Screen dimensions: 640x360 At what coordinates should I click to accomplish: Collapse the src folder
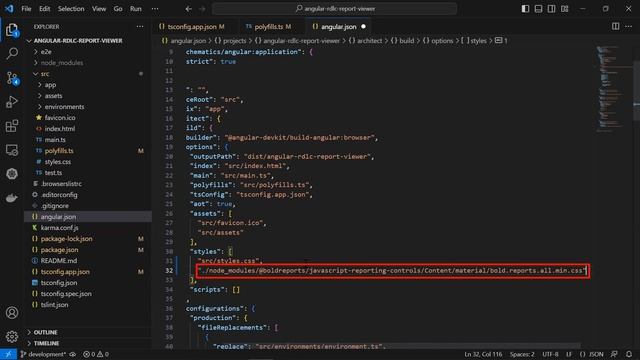coord(45,74)
